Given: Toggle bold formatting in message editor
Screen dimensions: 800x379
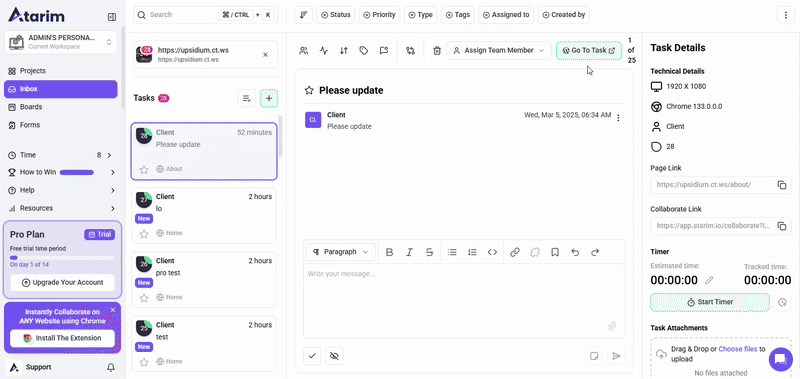Looking at the screenshot, I should pyautogui.click(x=389, y=252).
